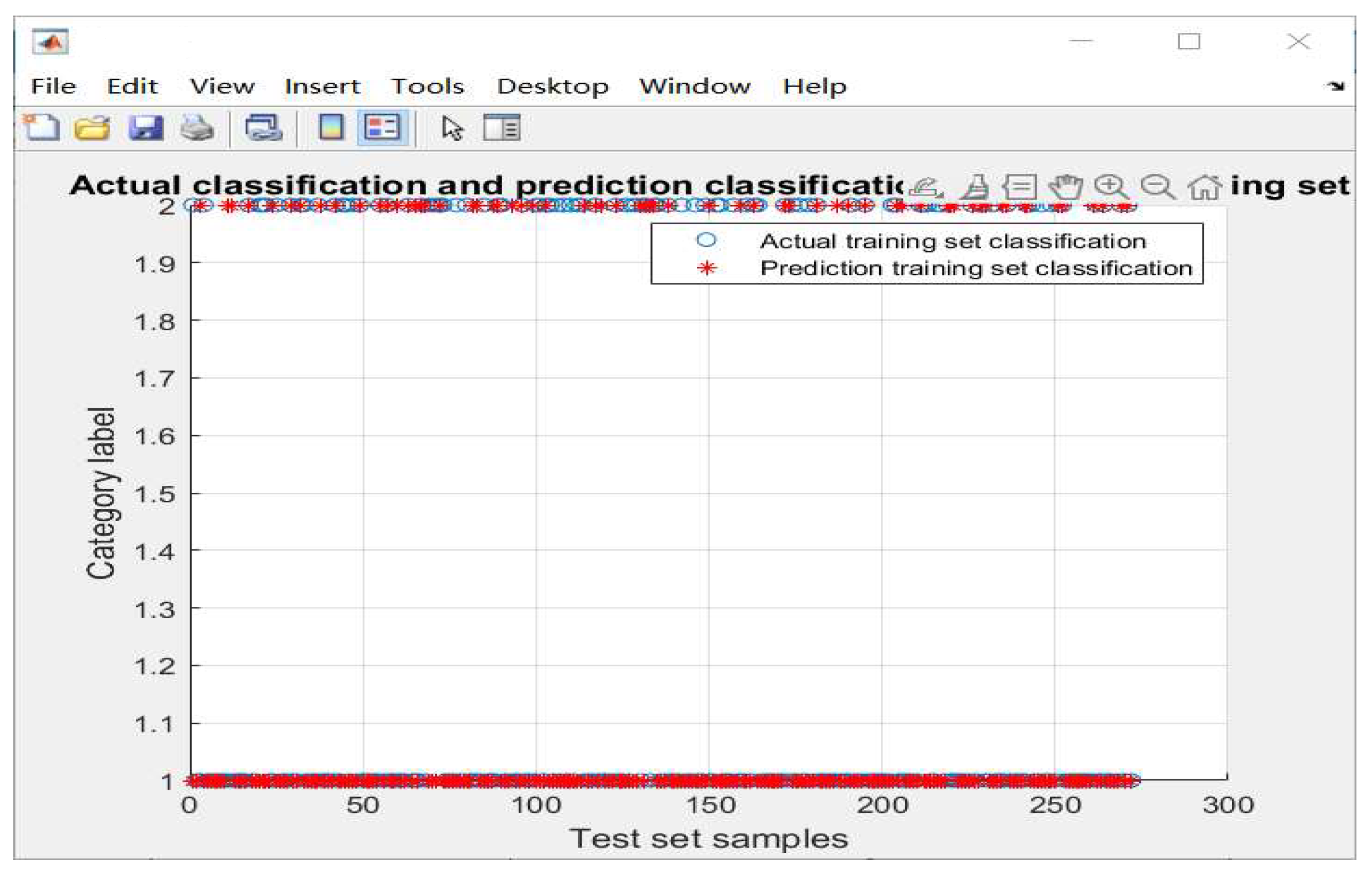Activate the Data Tips tool above the axes
The width and height of the screenshot is (1372, 875).
[1020, 187]
